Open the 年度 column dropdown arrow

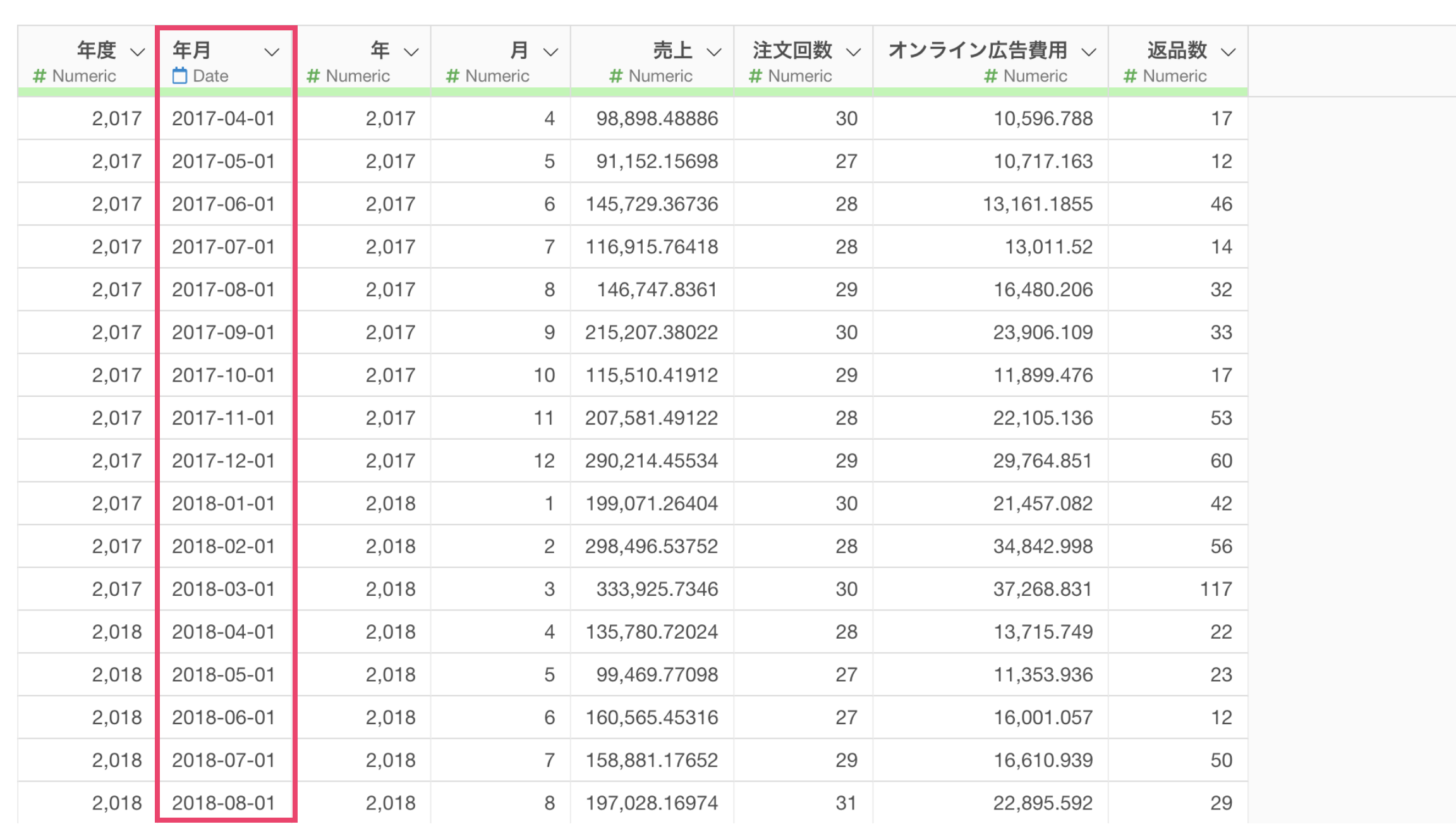(x=137, y=52)
